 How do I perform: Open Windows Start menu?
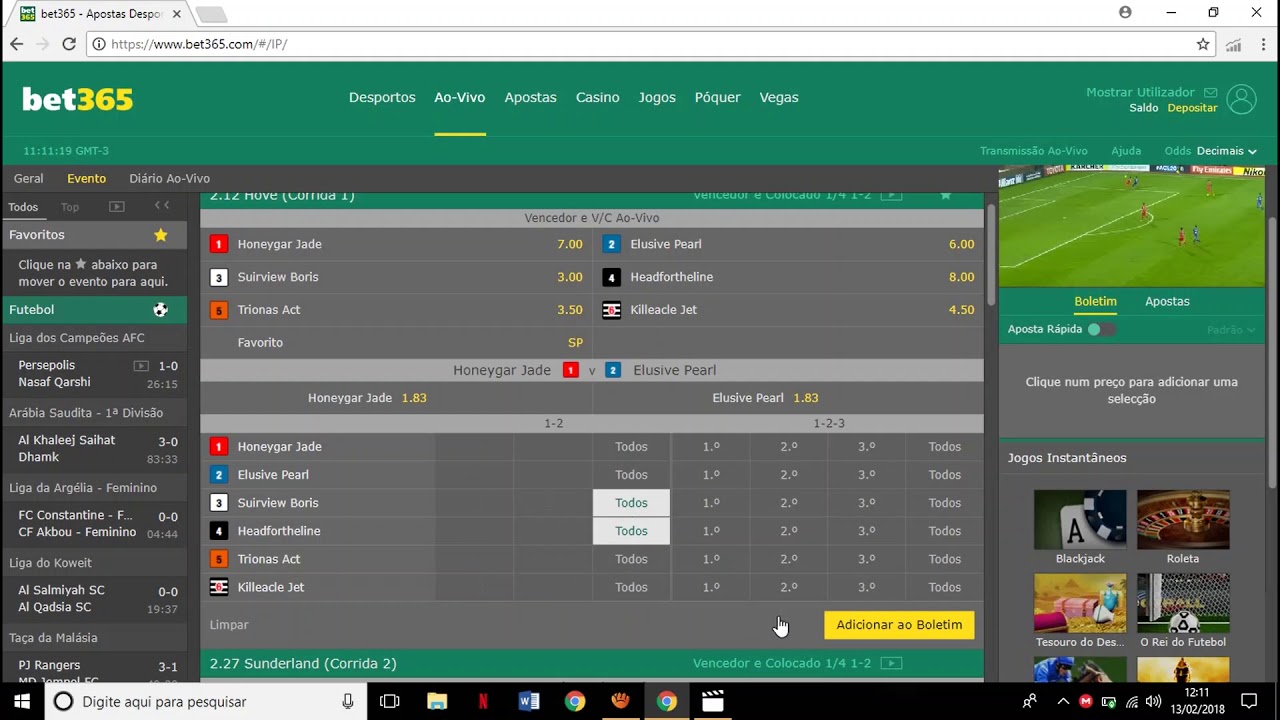[x=23, y=702]
